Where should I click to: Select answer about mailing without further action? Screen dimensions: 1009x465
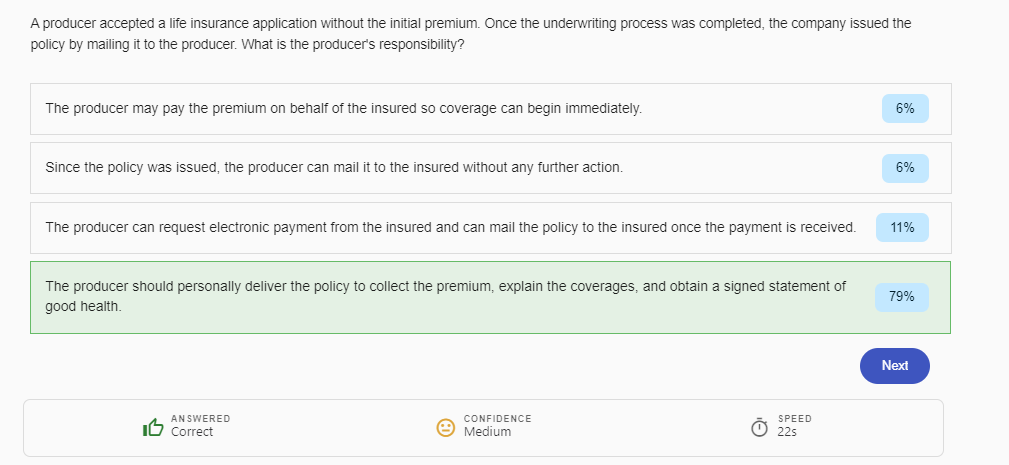point(334,167)
